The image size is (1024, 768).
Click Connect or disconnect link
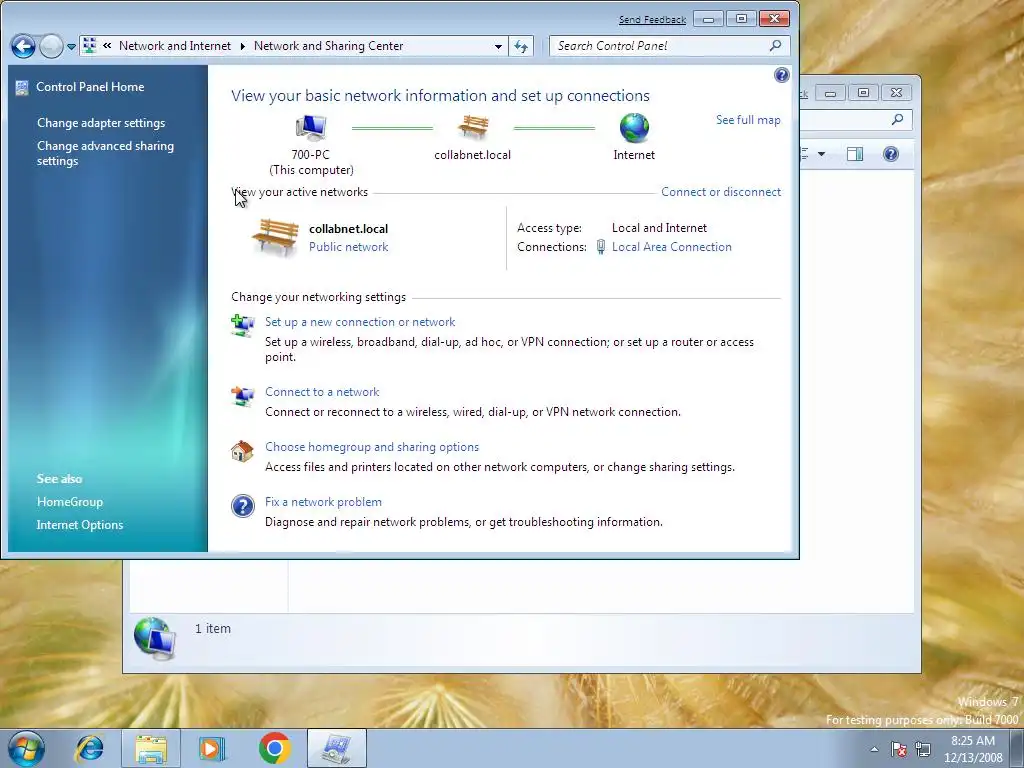tap(721, 192)
